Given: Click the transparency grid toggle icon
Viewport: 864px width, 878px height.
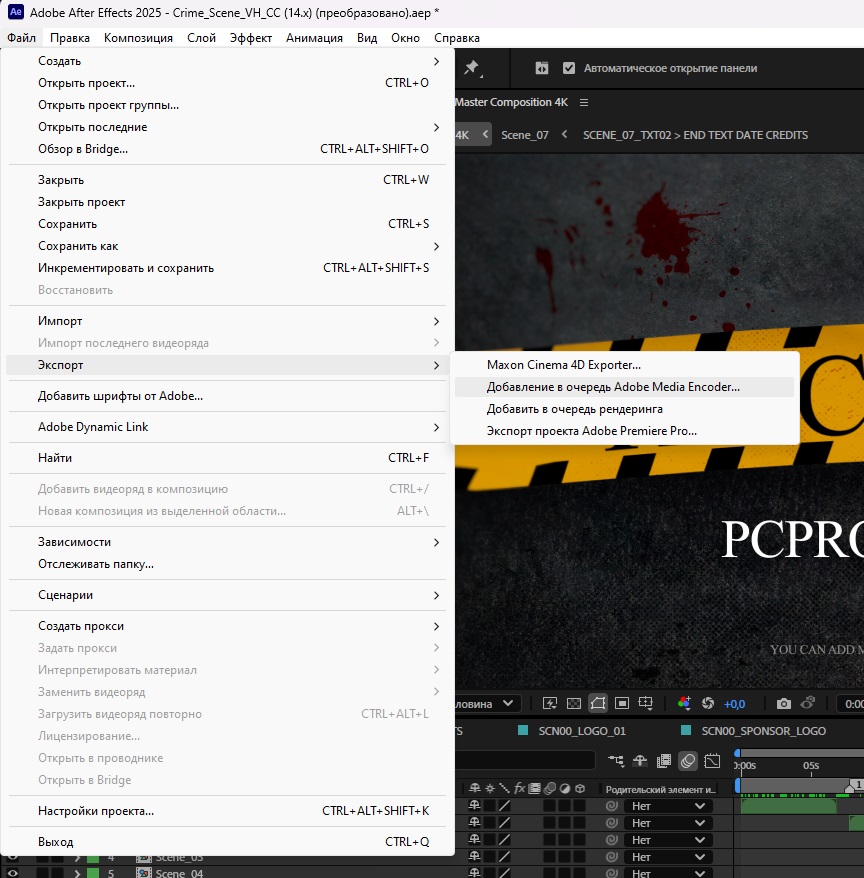Looking at the screenshot, I should [574, 704].
